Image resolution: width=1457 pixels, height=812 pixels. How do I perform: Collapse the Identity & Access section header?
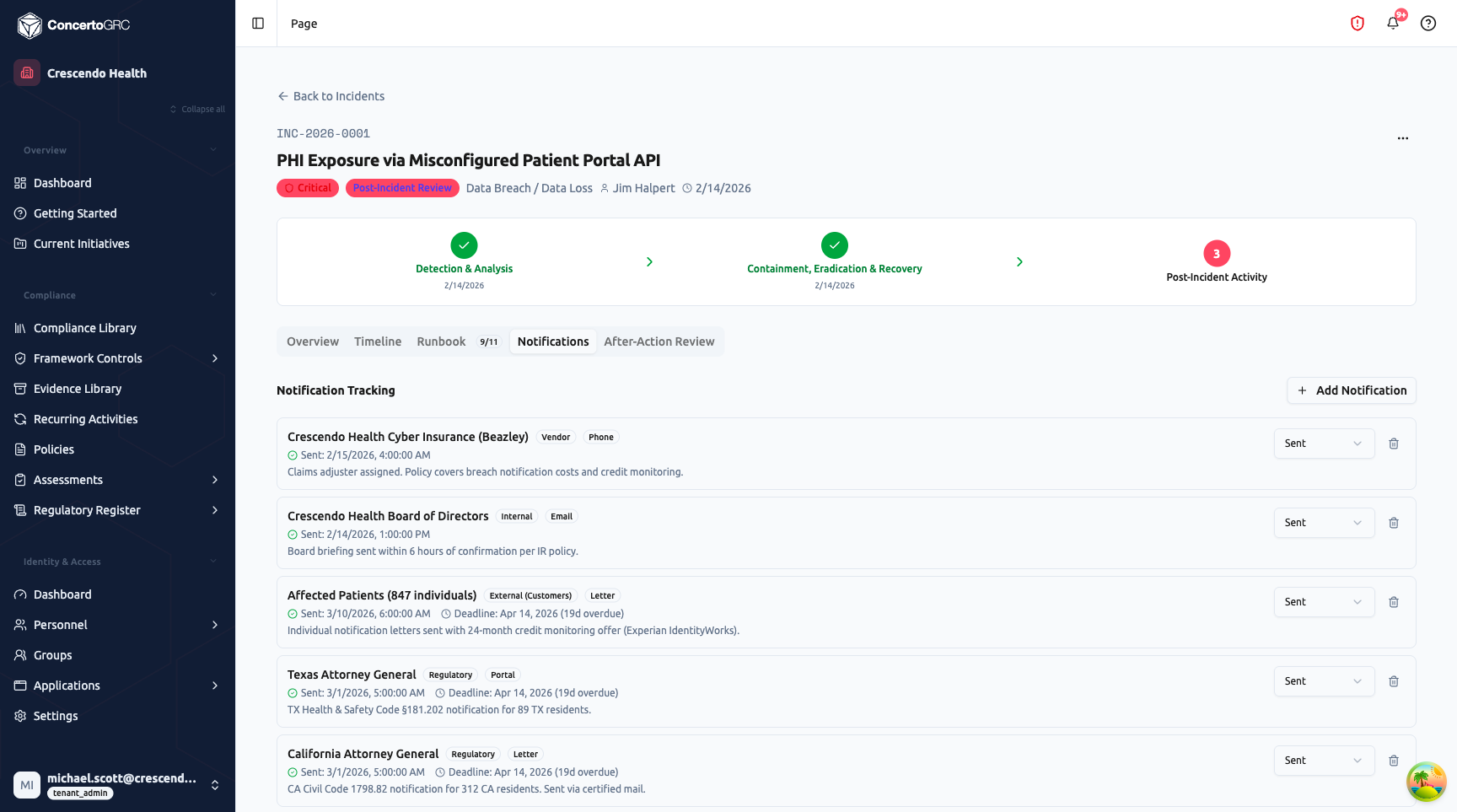click(x=117, y=562)
